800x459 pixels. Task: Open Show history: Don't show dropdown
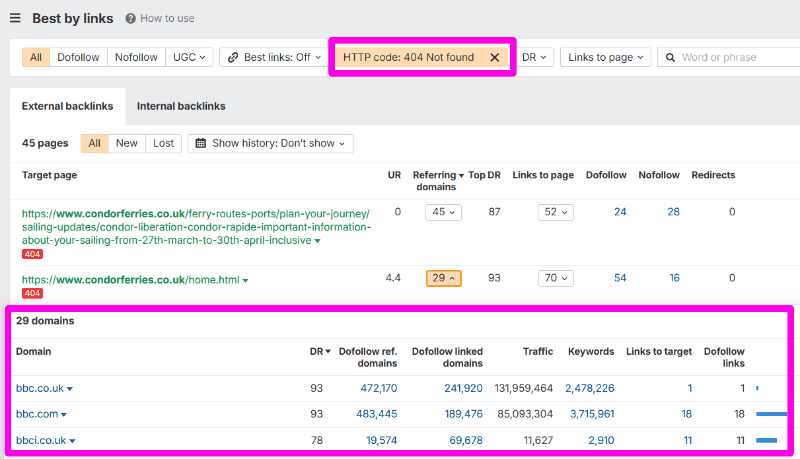(x=270, y=143)
